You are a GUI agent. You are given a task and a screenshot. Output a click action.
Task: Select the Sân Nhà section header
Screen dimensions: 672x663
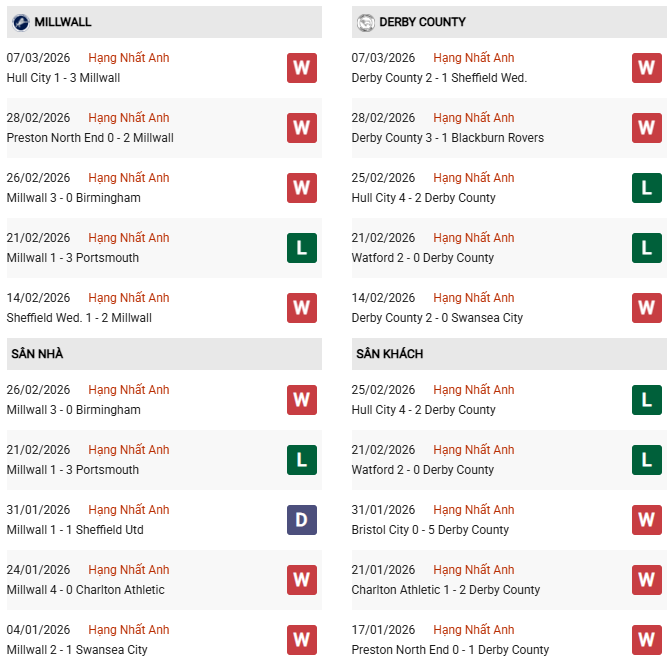coord(36,354)
